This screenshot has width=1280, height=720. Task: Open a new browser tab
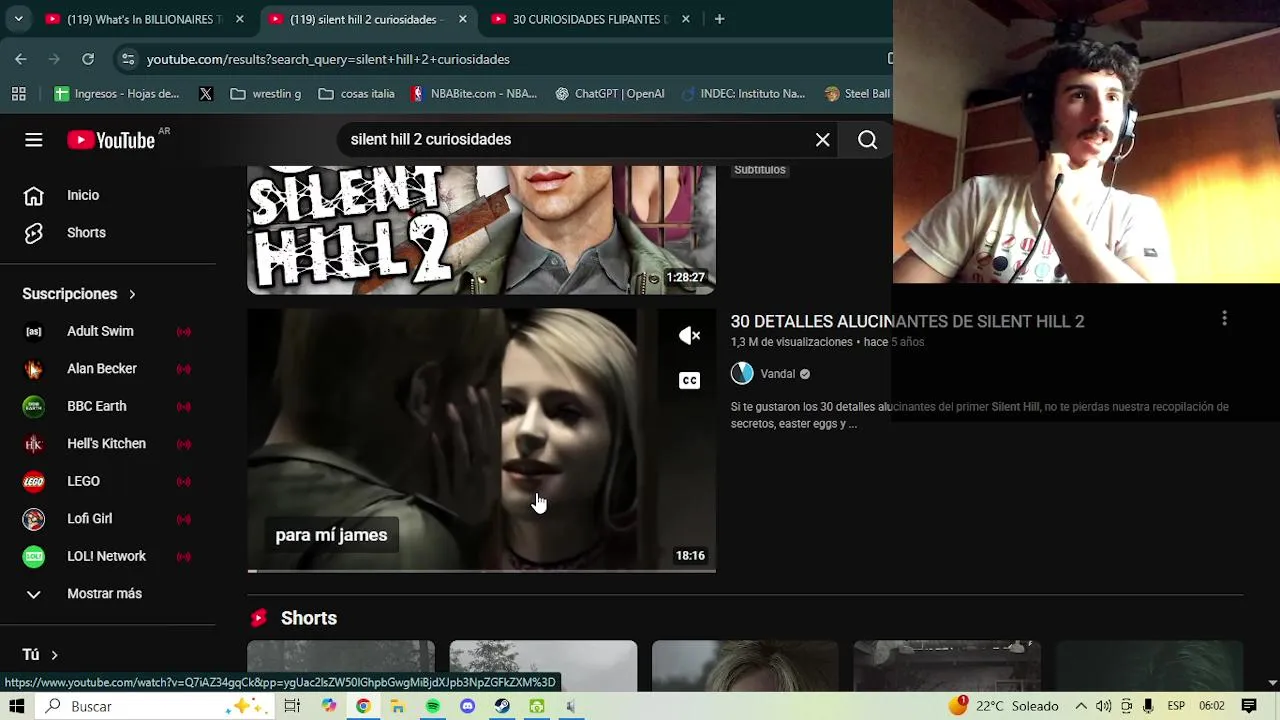click(719, 19)
